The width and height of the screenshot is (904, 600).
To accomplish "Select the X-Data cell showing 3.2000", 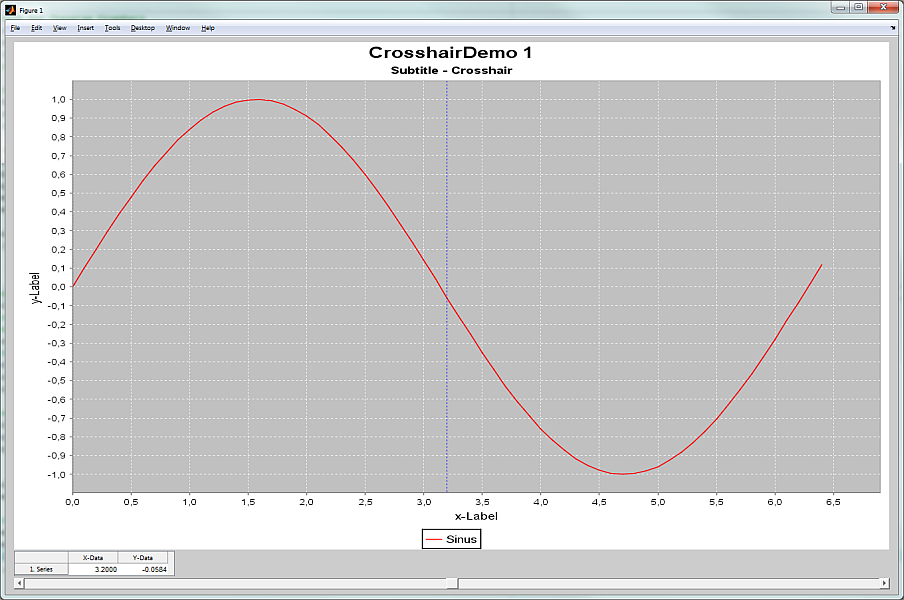I will [x=93, y=569].
